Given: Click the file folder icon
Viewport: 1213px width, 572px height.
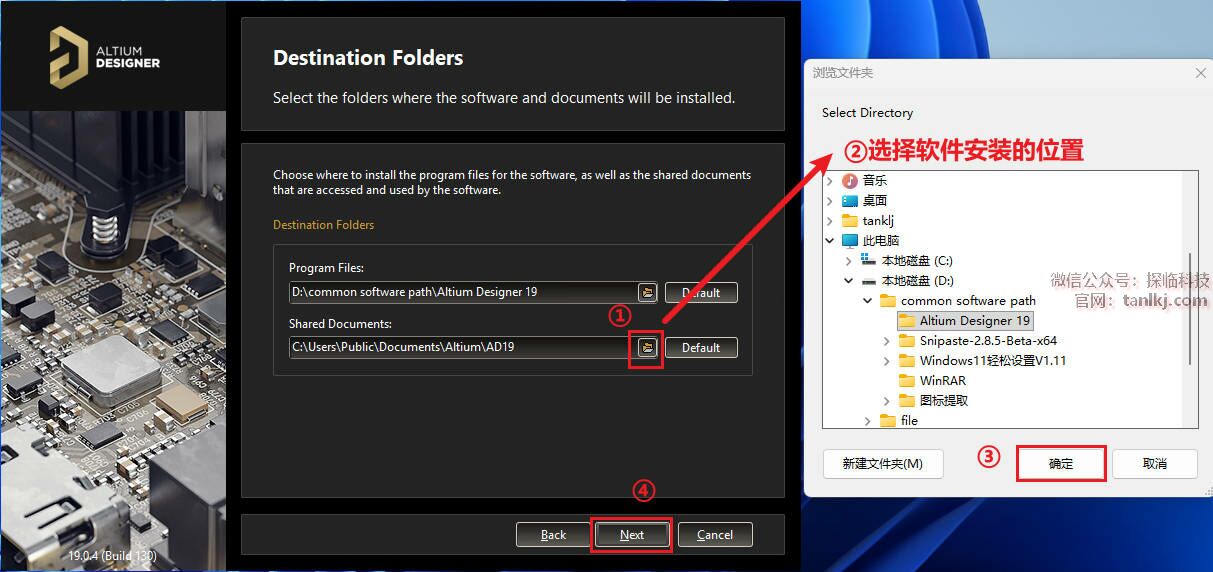Looking at the screenshot, I should coord(888,421).
